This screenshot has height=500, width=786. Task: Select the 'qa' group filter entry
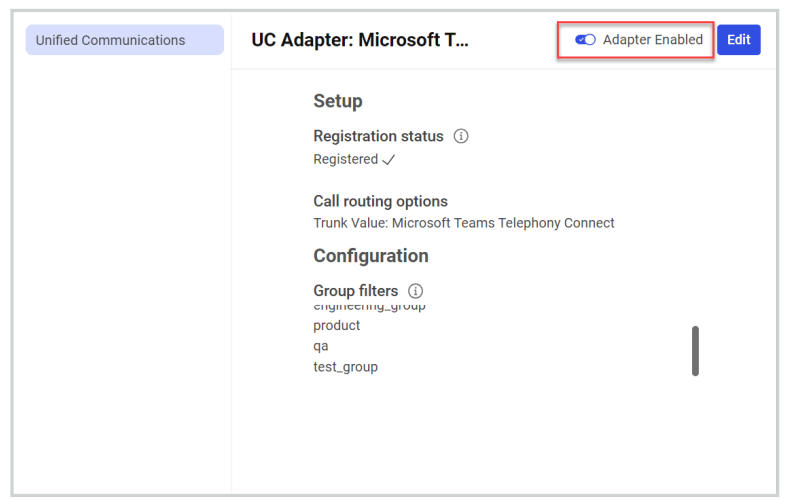321,346
